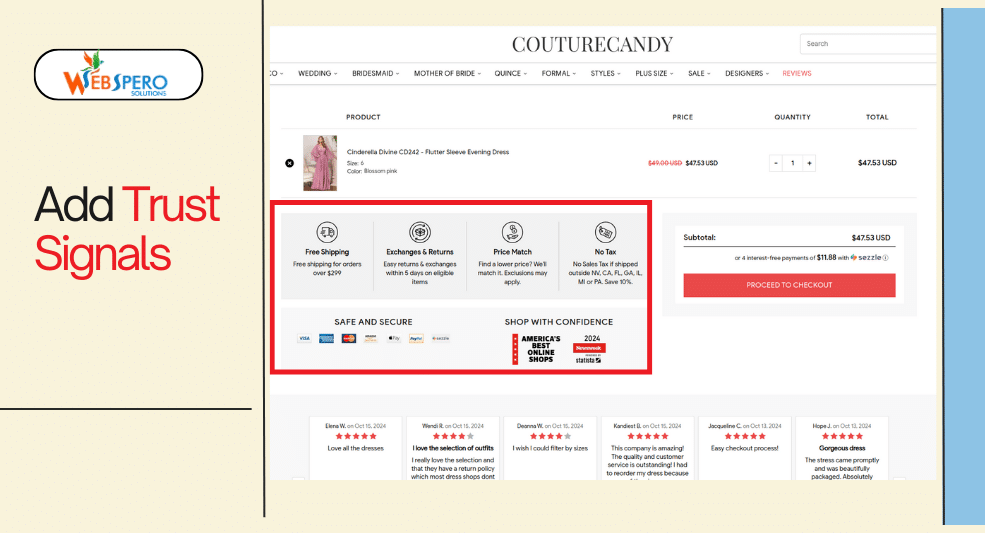Decrease quantity with the minus button
985x533 pixels.
point(776,163)
